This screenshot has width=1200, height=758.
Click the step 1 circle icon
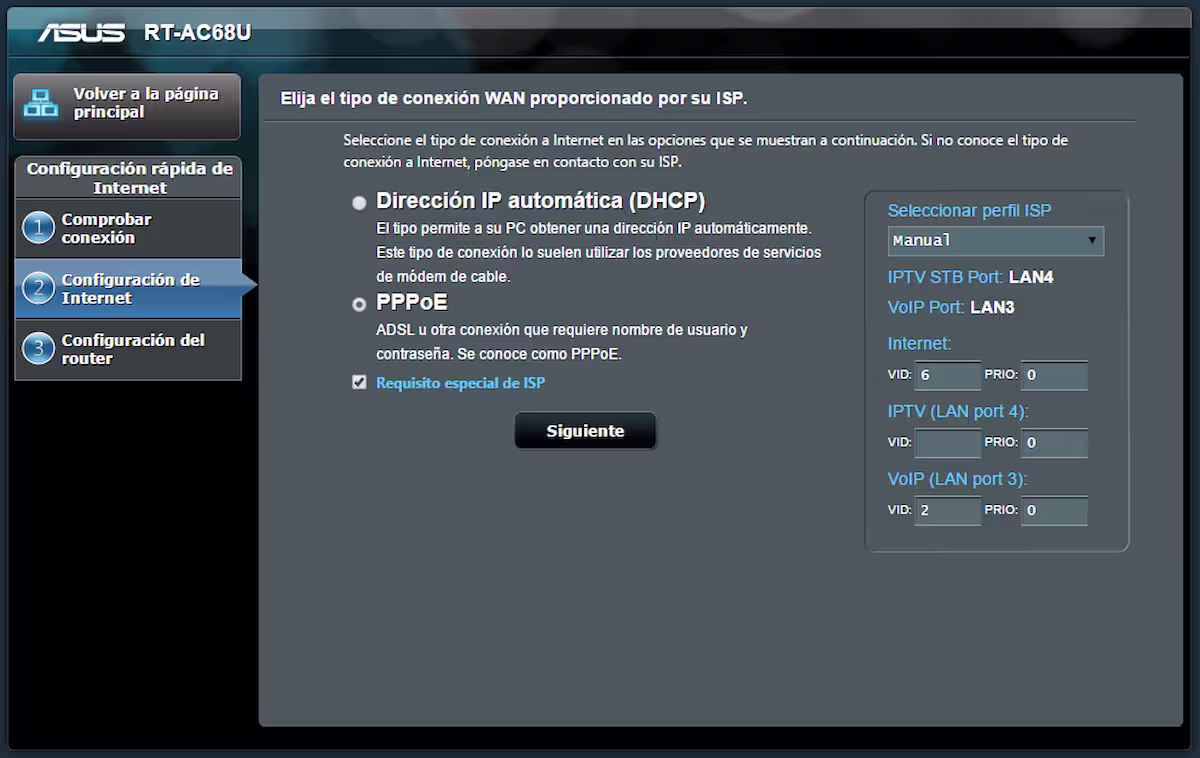click(38, 229)
